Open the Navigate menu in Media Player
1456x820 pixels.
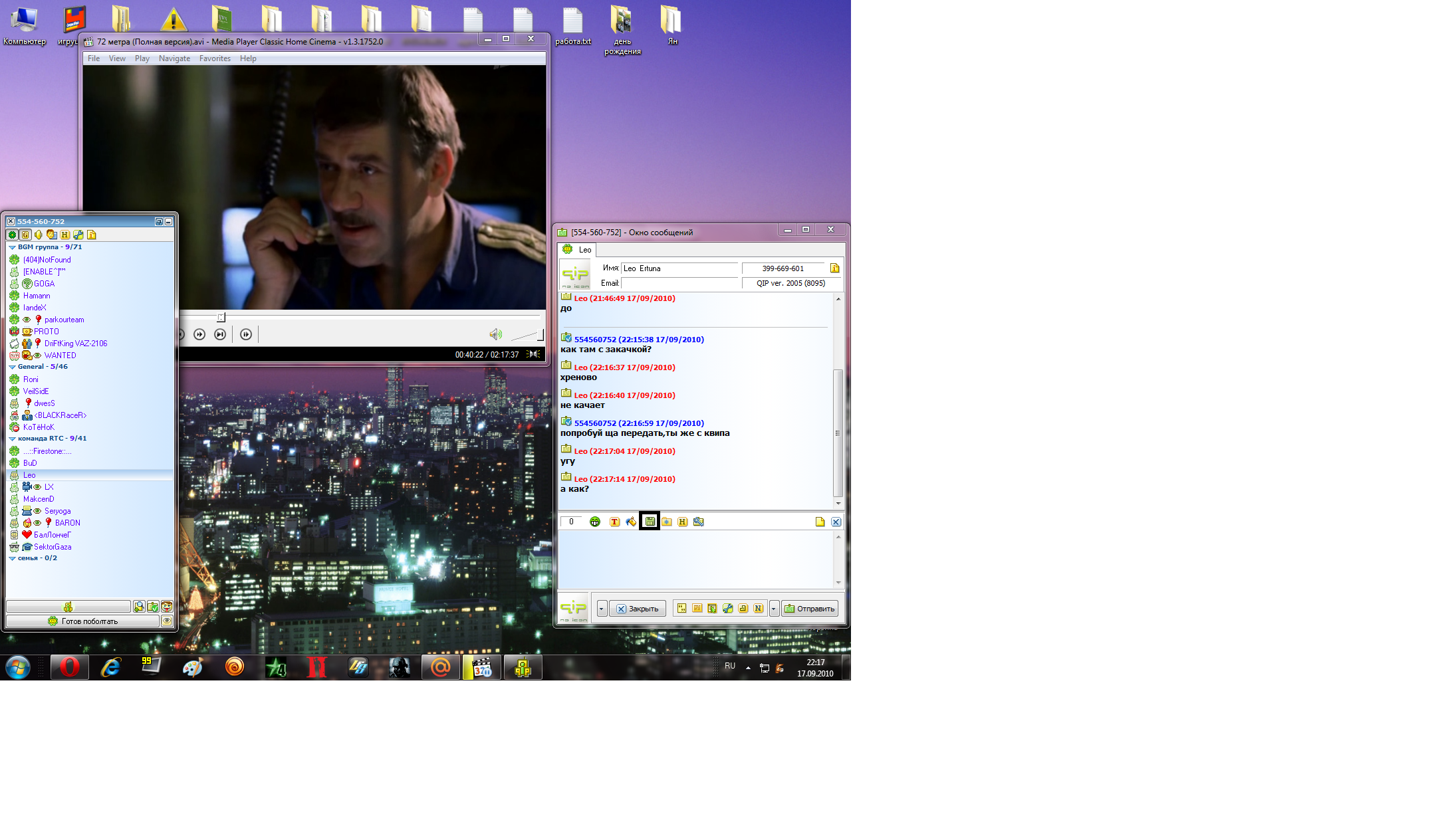click(174, 58)
